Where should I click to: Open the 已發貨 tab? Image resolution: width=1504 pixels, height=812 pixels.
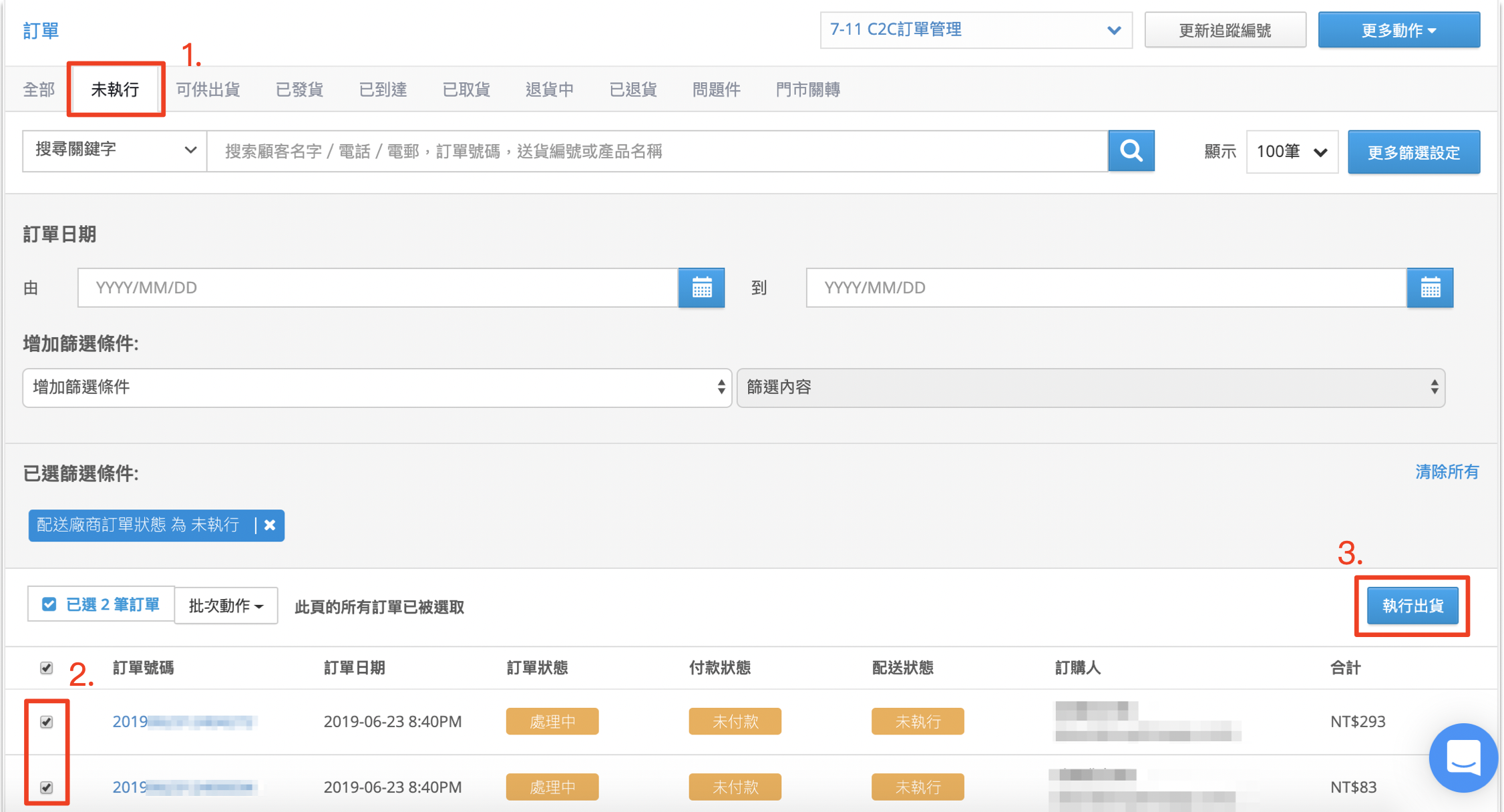coord(299,89)
